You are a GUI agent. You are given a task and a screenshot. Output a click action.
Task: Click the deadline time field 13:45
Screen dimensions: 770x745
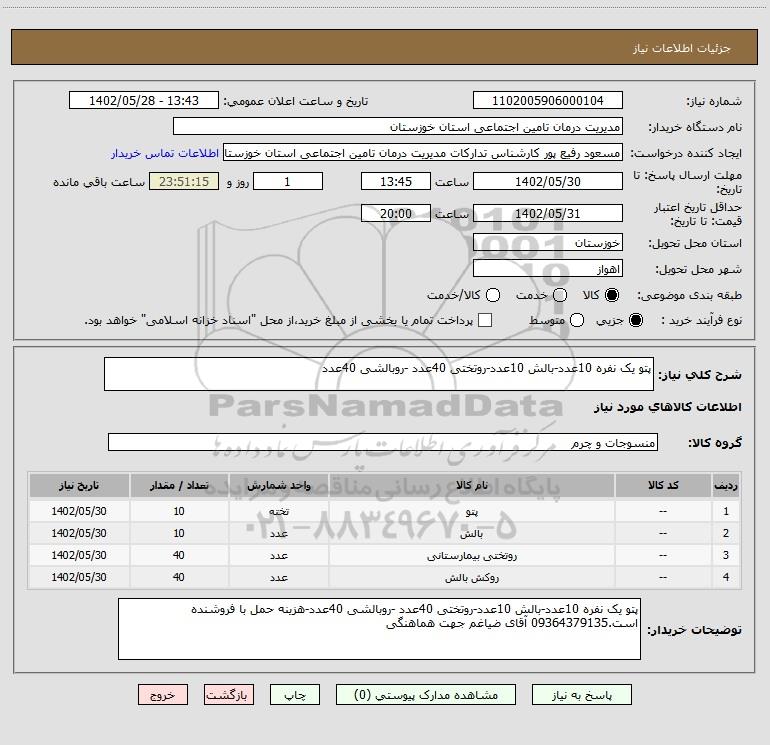396,181
